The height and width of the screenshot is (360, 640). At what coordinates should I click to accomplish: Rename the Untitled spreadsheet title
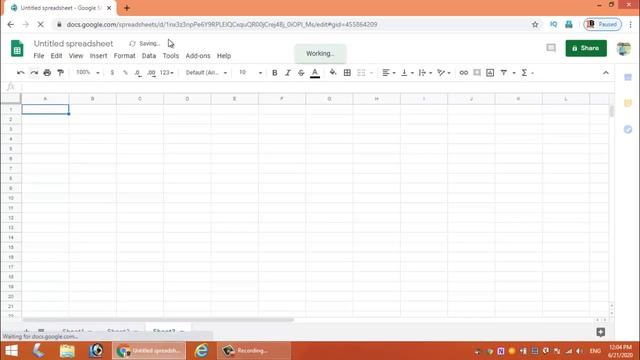click(x=73, y=43)
